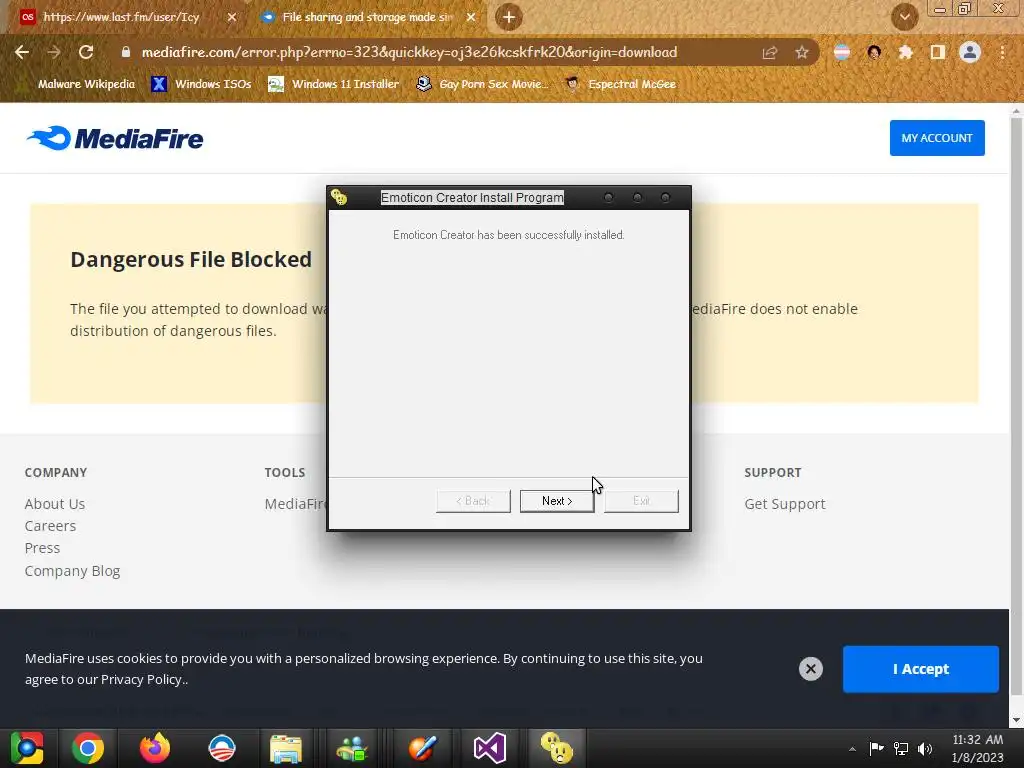Dismiss the cookie banner with X

810,669
